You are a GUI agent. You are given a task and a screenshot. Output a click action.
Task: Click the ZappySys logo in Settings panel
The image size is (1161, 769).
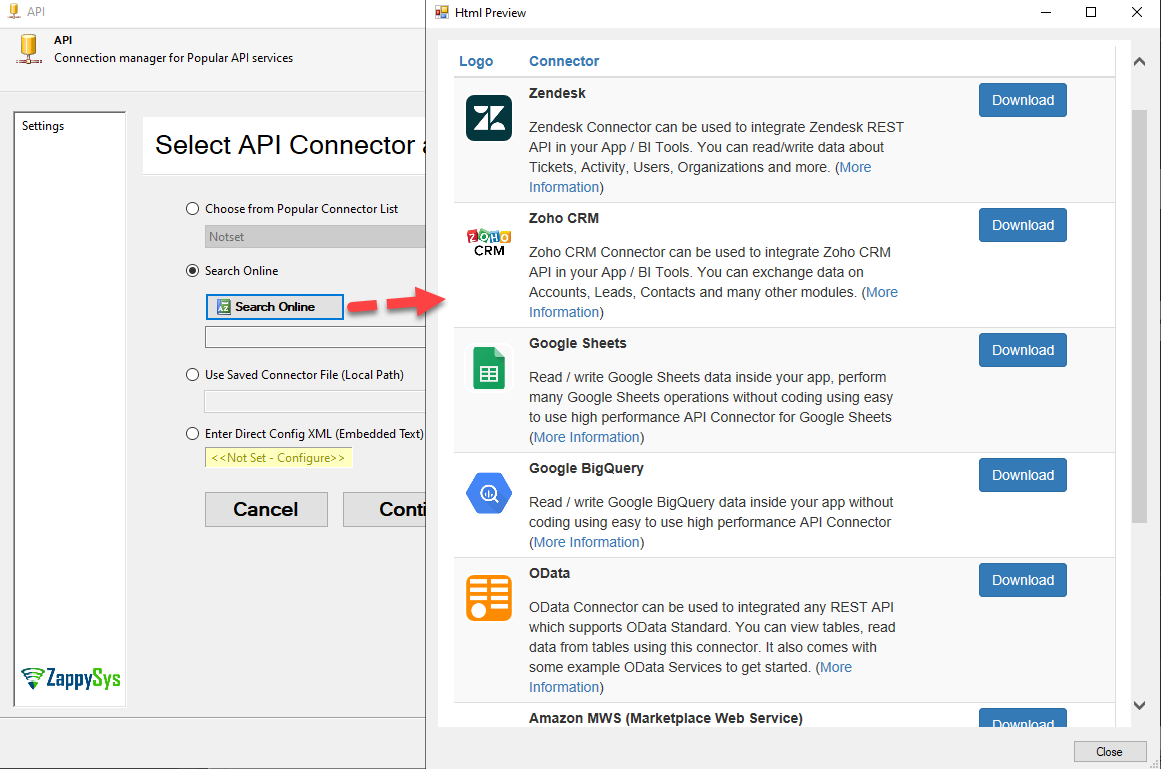(x=70, y=677)
